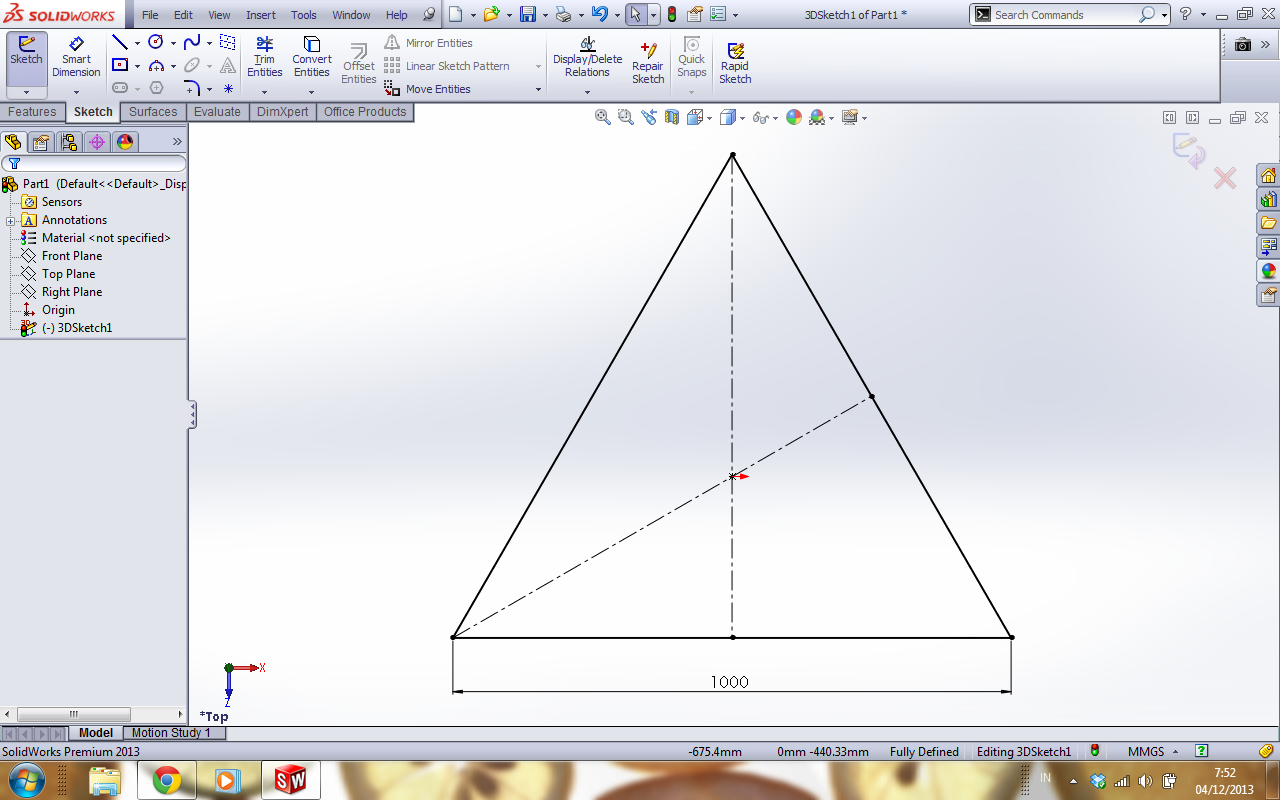Click the screen capture camera icon

pyautogui.click(x=1243, y=44)
